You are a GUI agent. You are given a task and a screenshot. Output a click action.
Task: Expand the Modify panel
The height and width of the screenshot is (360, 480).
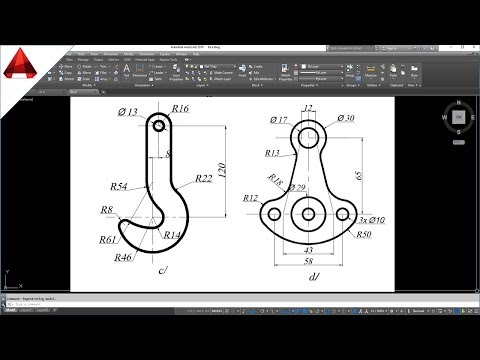tap(88, 85)
